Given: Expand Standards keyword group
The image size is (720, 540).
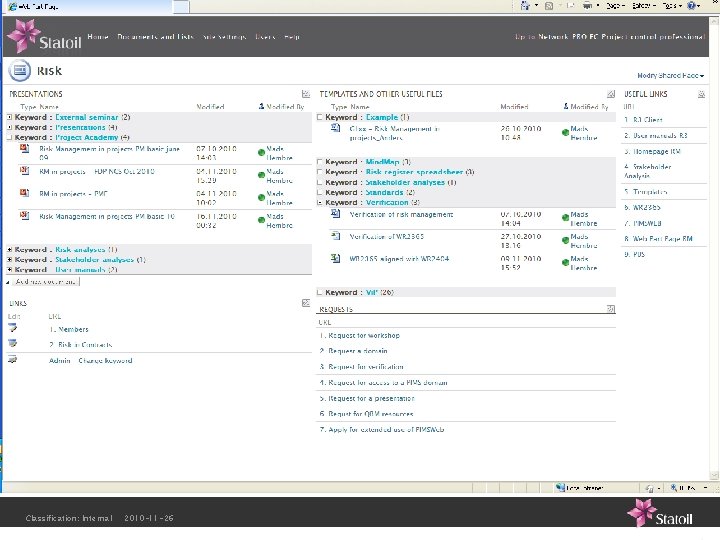Looking at the screenshot, I should click(x=320, y=192).
